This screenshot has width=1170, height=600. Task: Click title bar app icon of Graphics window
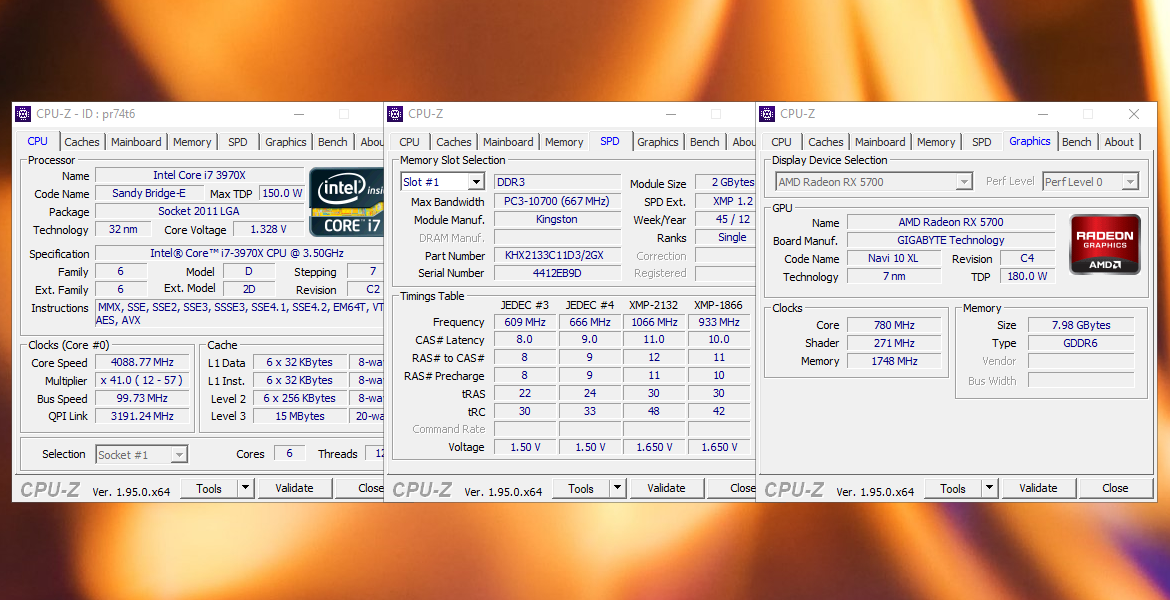pos(768,114)
